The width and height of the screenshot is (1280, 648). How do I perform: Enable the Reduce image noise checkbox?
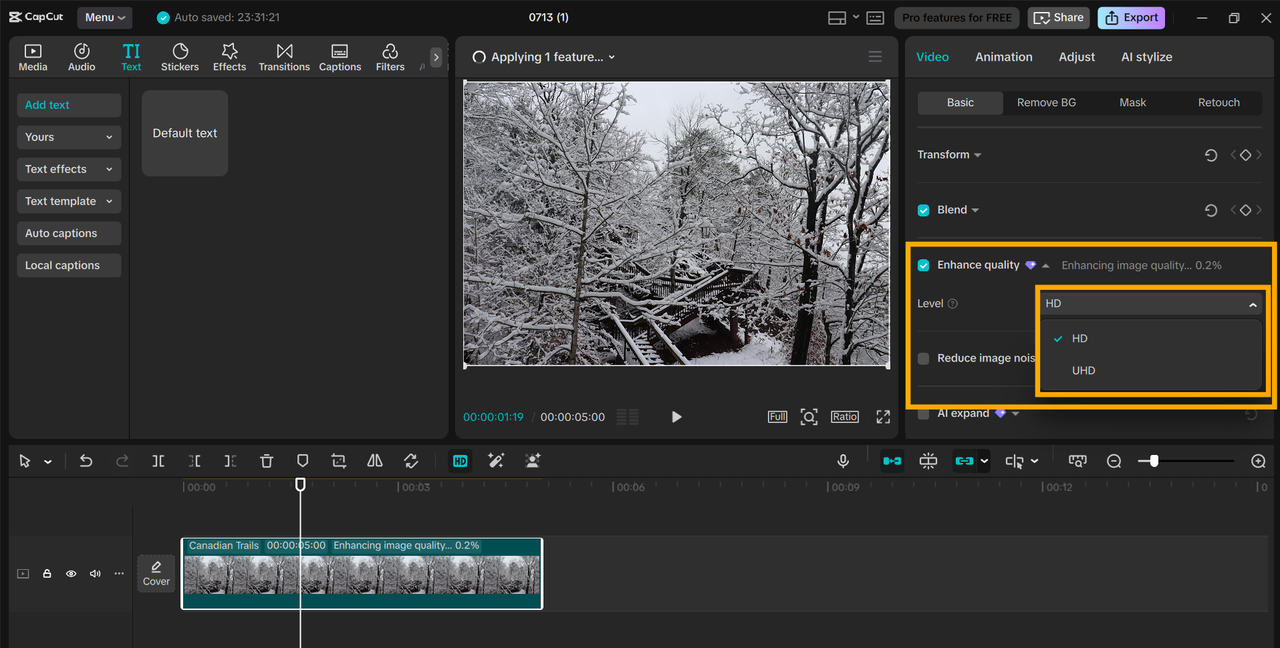coord(924,358)
